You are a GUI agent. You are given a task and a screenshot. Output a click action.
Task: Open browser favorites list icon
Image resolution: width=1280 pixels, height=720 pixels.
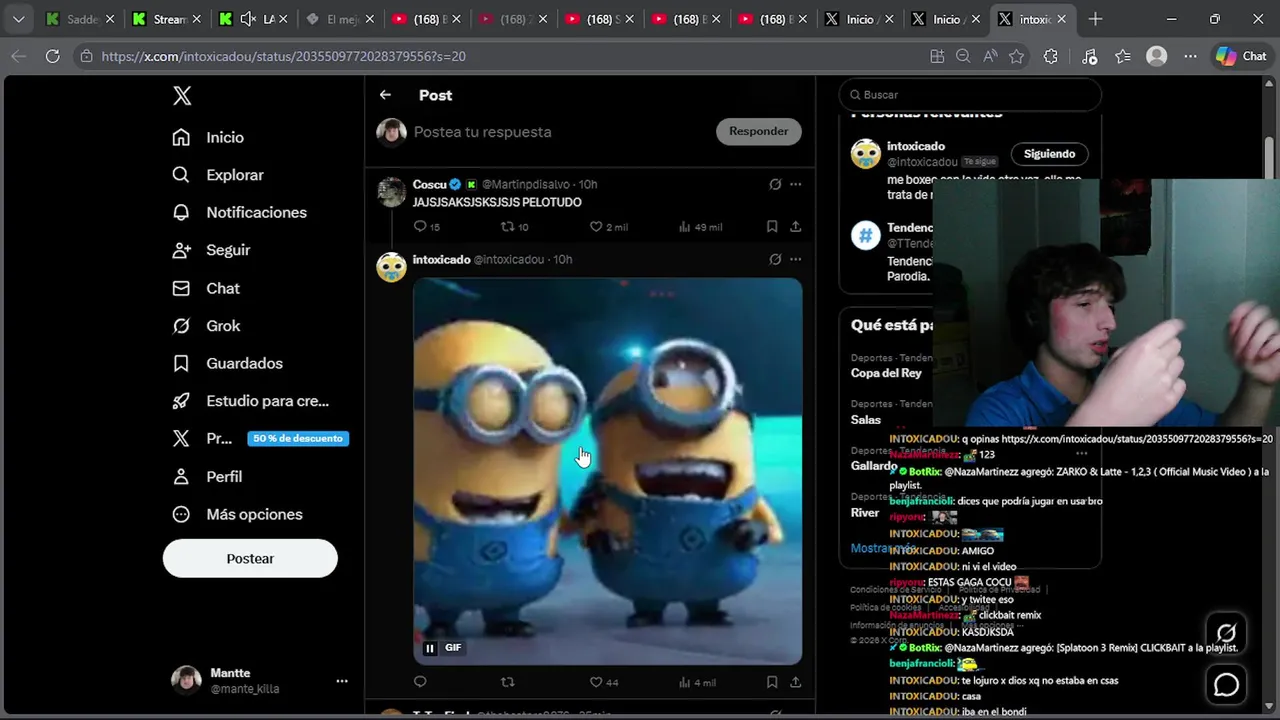[x=1123, y=56]
